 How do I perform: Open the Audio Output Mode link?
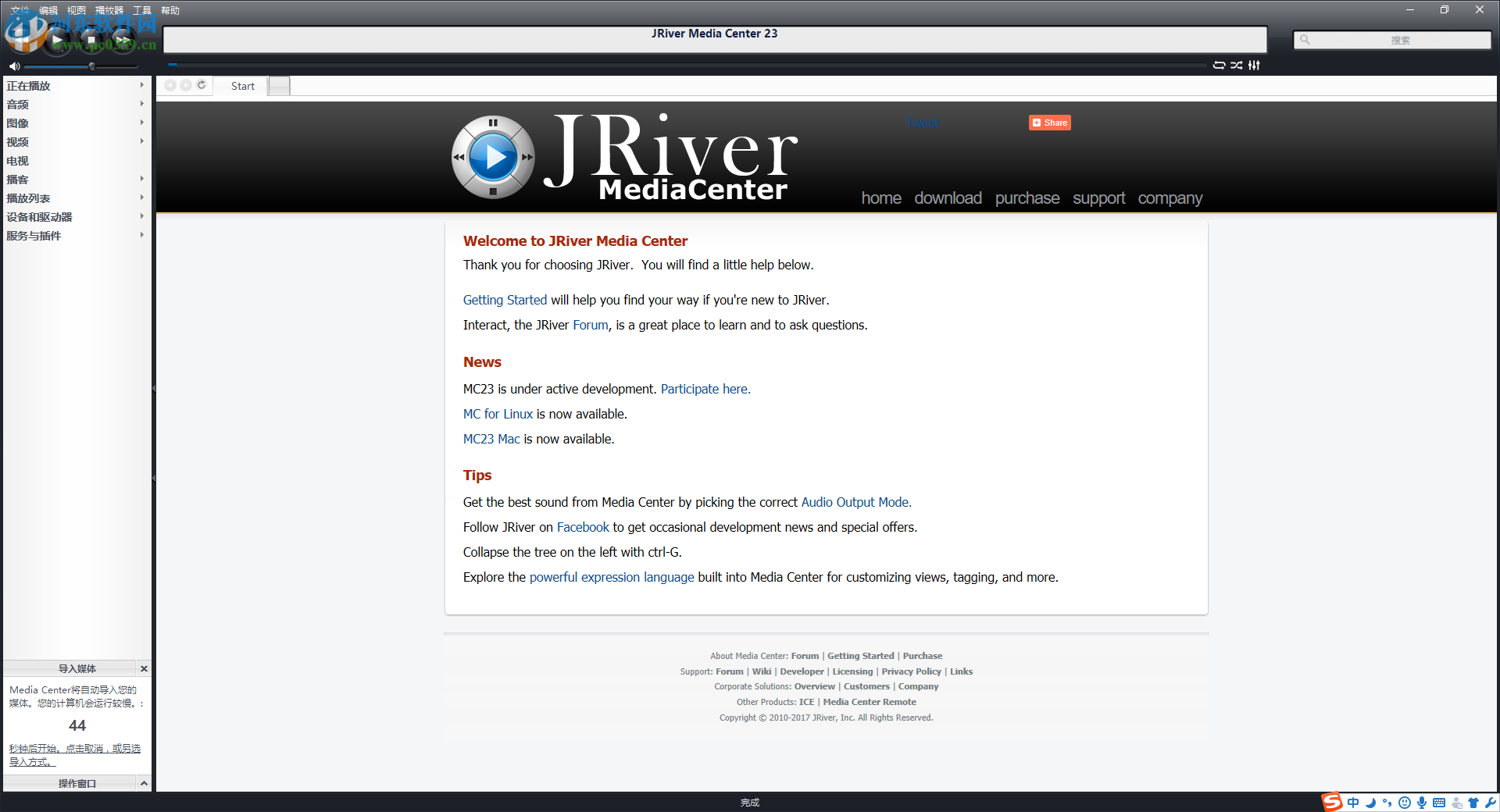[856, 502]
